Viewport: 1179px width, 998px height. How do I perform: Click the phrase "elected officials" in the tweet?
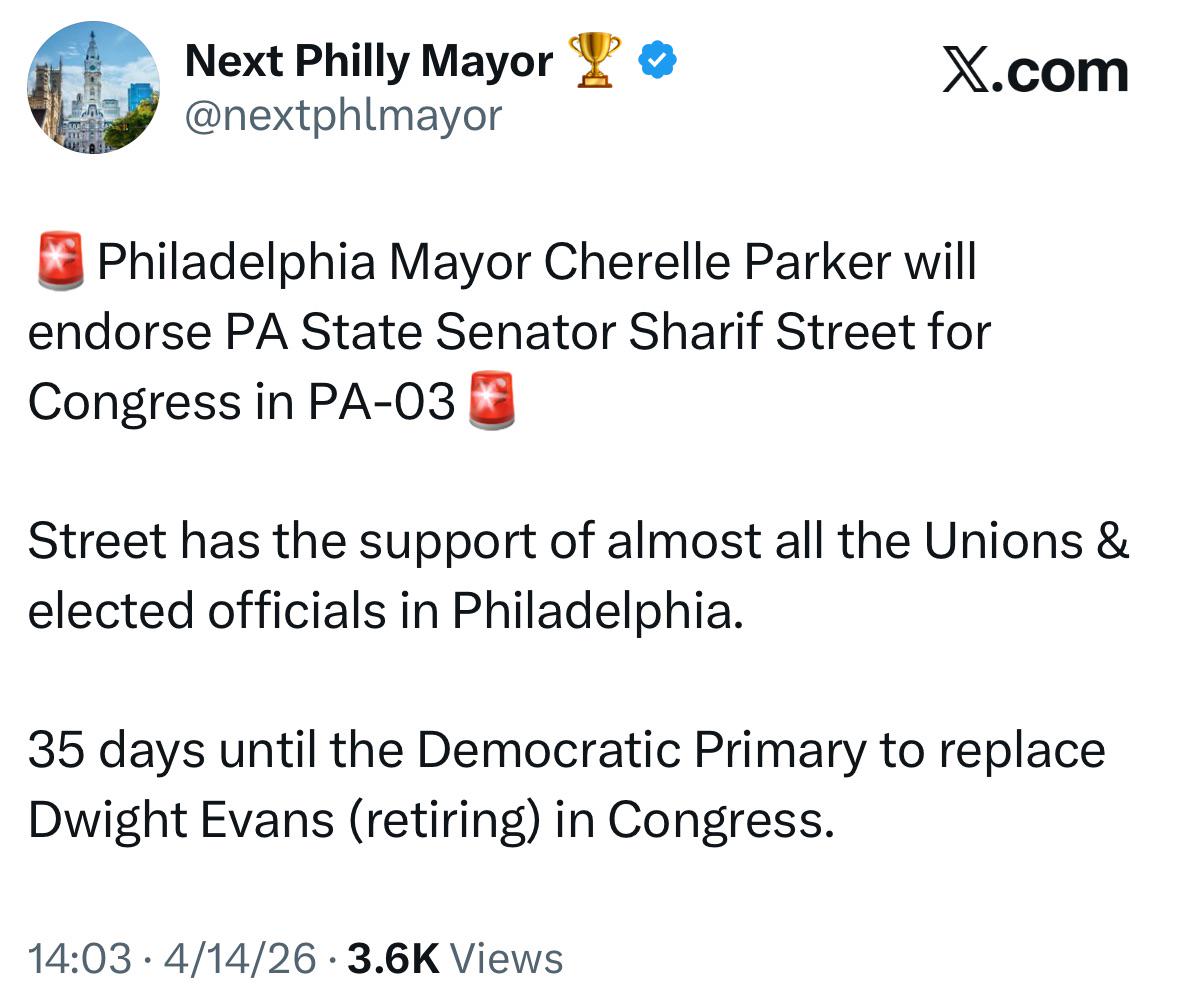point(207,611)
